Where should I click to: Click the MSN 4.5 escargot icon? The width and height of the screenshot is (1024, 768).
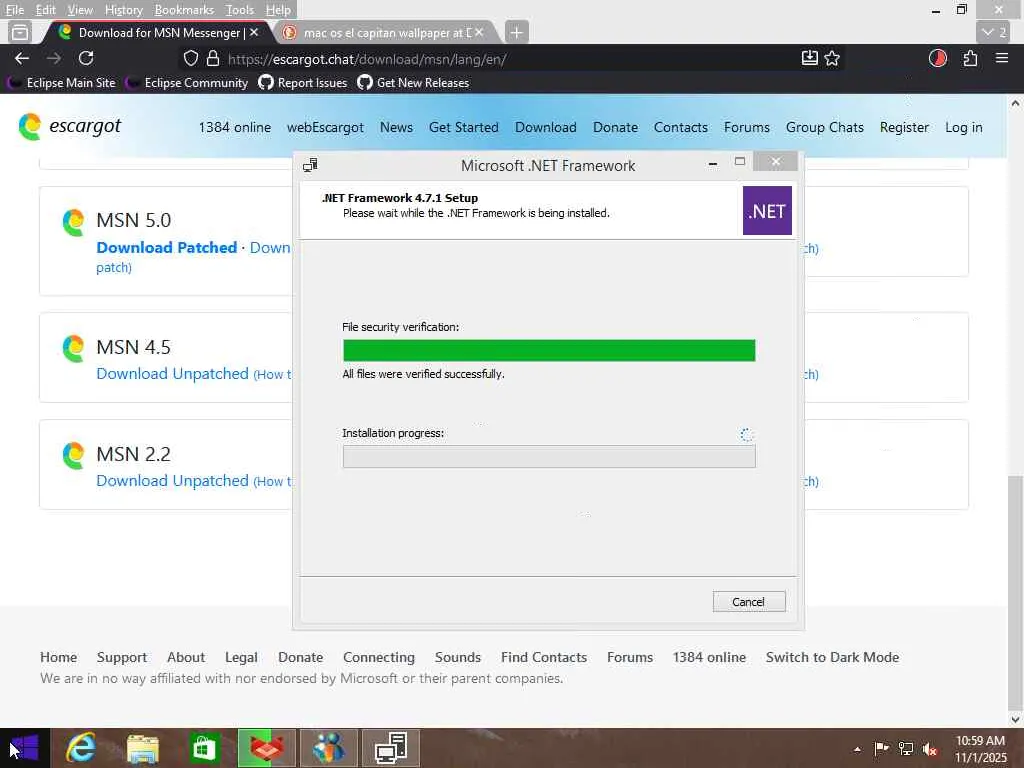coord(73,349)
